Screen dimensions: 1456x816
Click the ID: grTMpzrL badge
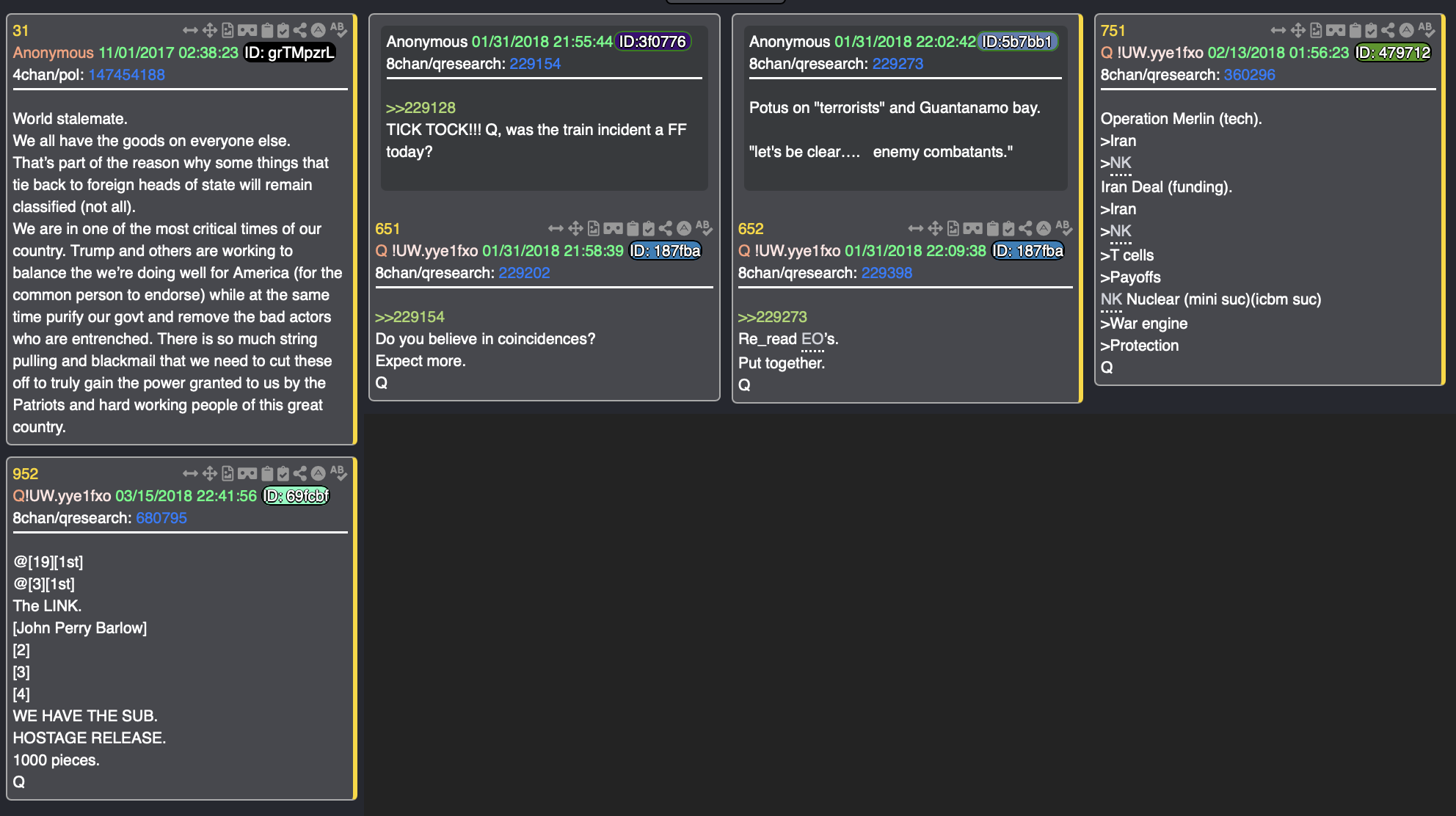click(290, 53)
